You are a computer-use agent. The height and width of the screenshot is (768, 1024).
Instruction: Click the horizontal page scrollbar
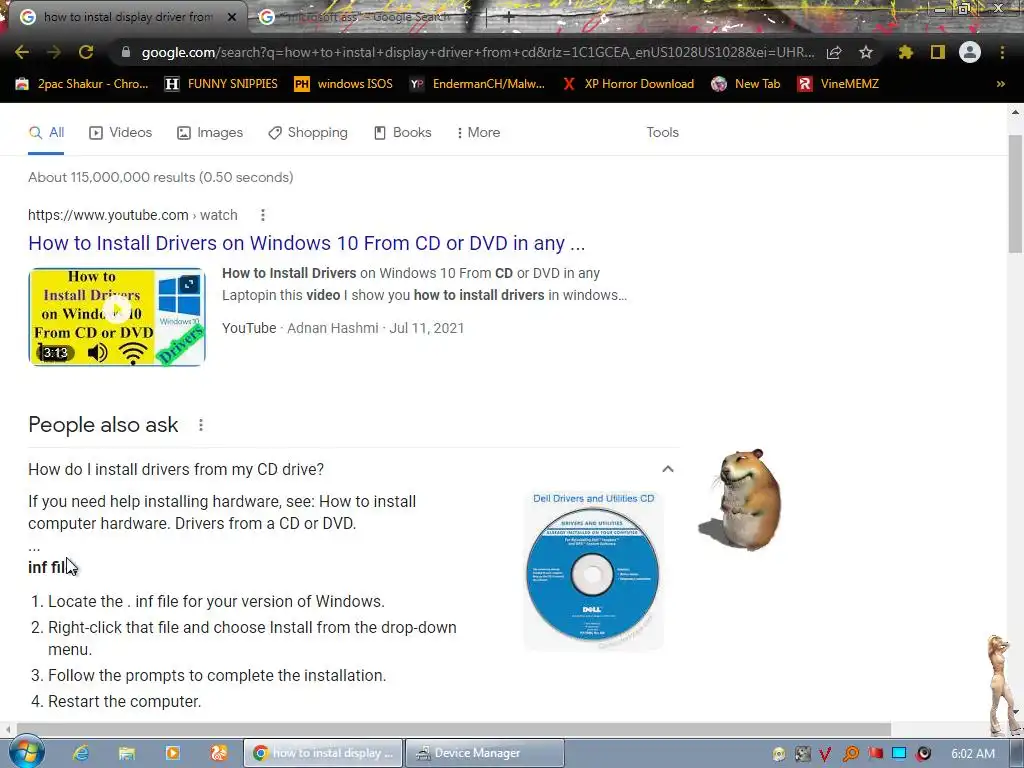pyautogui.click(x=454, y=729)
